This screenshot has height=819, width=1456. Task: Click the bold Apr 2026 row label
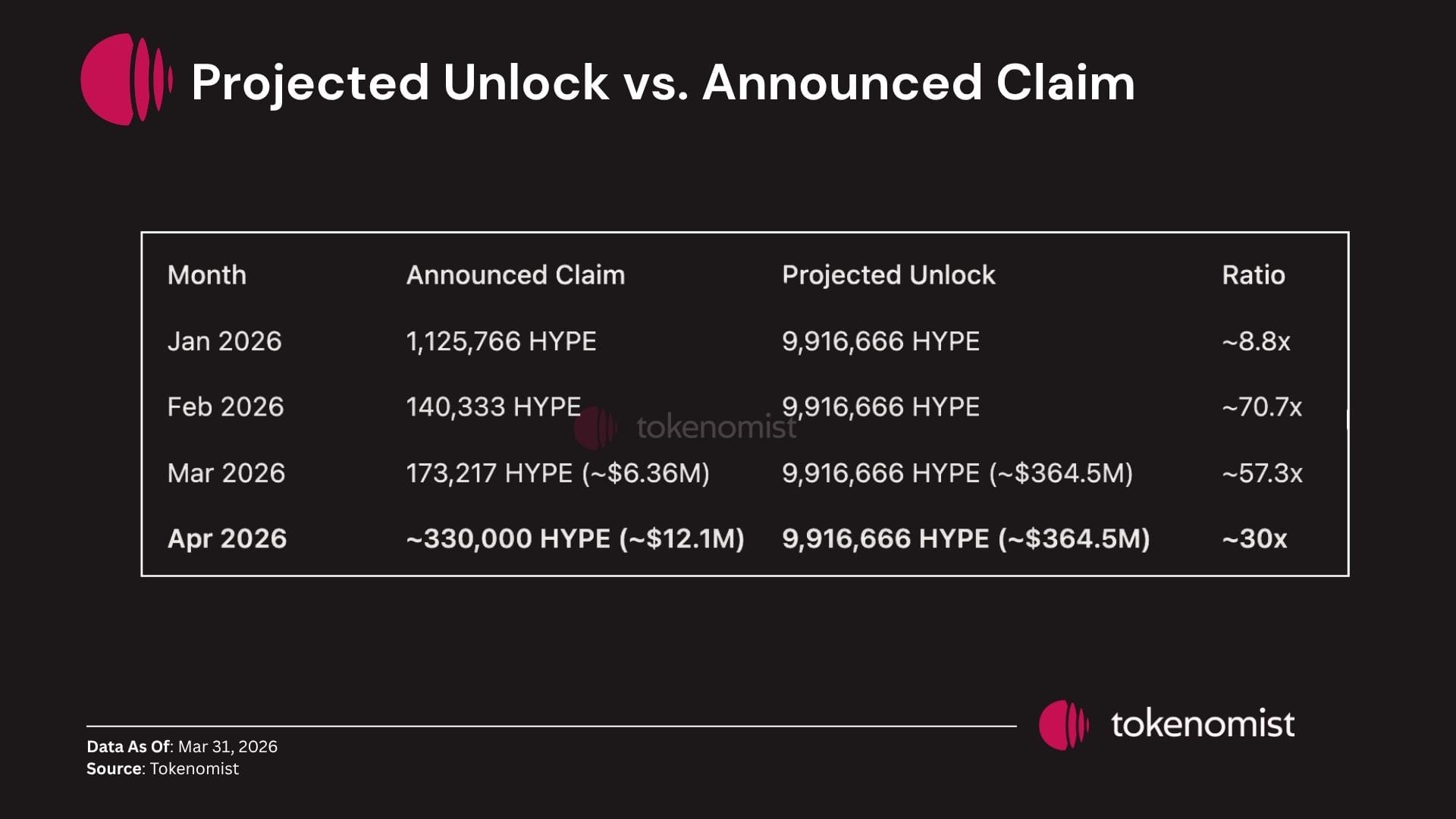[x=227, y=538]
